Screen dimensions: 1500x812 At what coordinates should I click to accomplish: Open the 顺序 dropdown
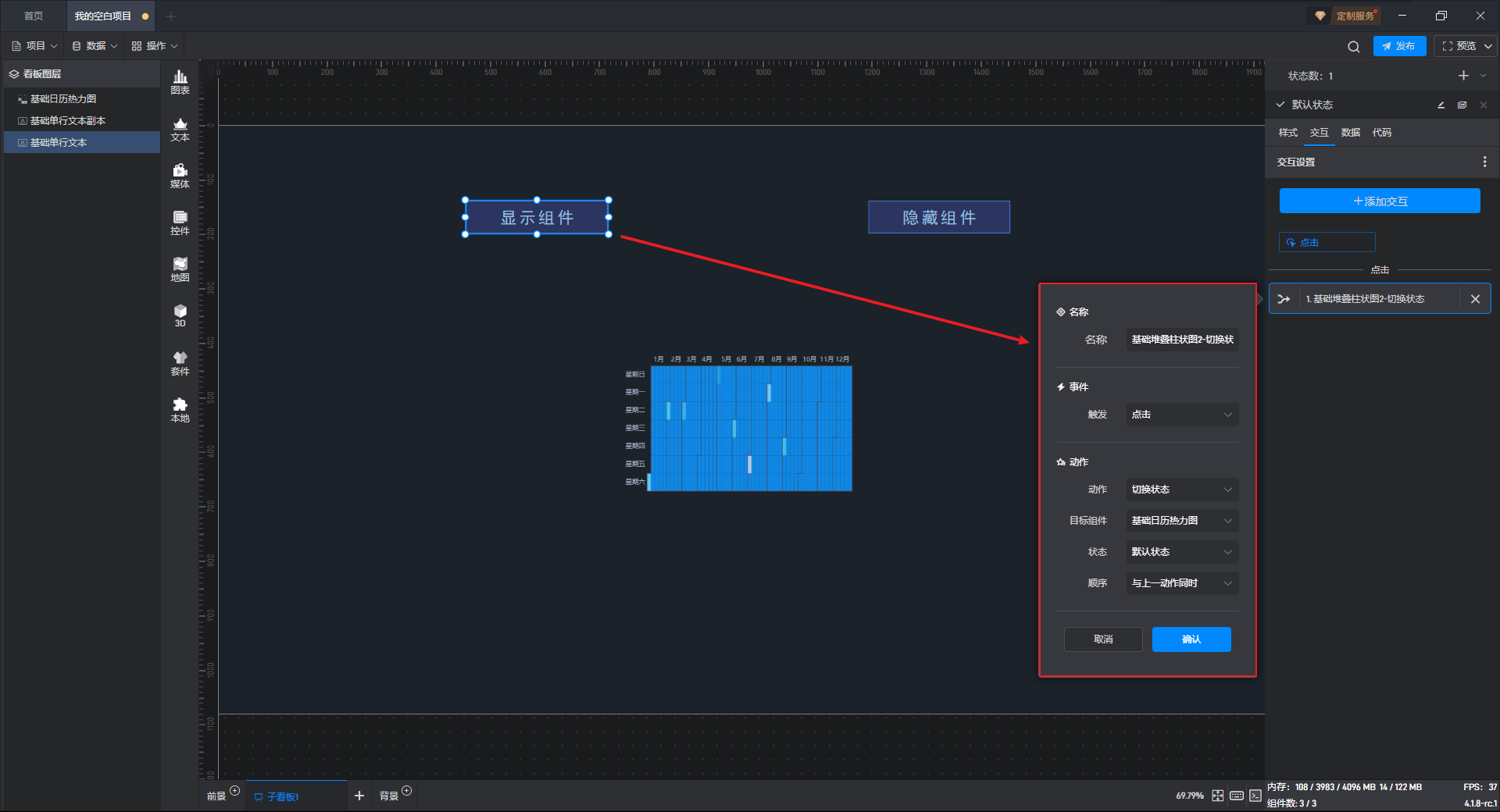pyautogui.click(x=1181, y=583)
